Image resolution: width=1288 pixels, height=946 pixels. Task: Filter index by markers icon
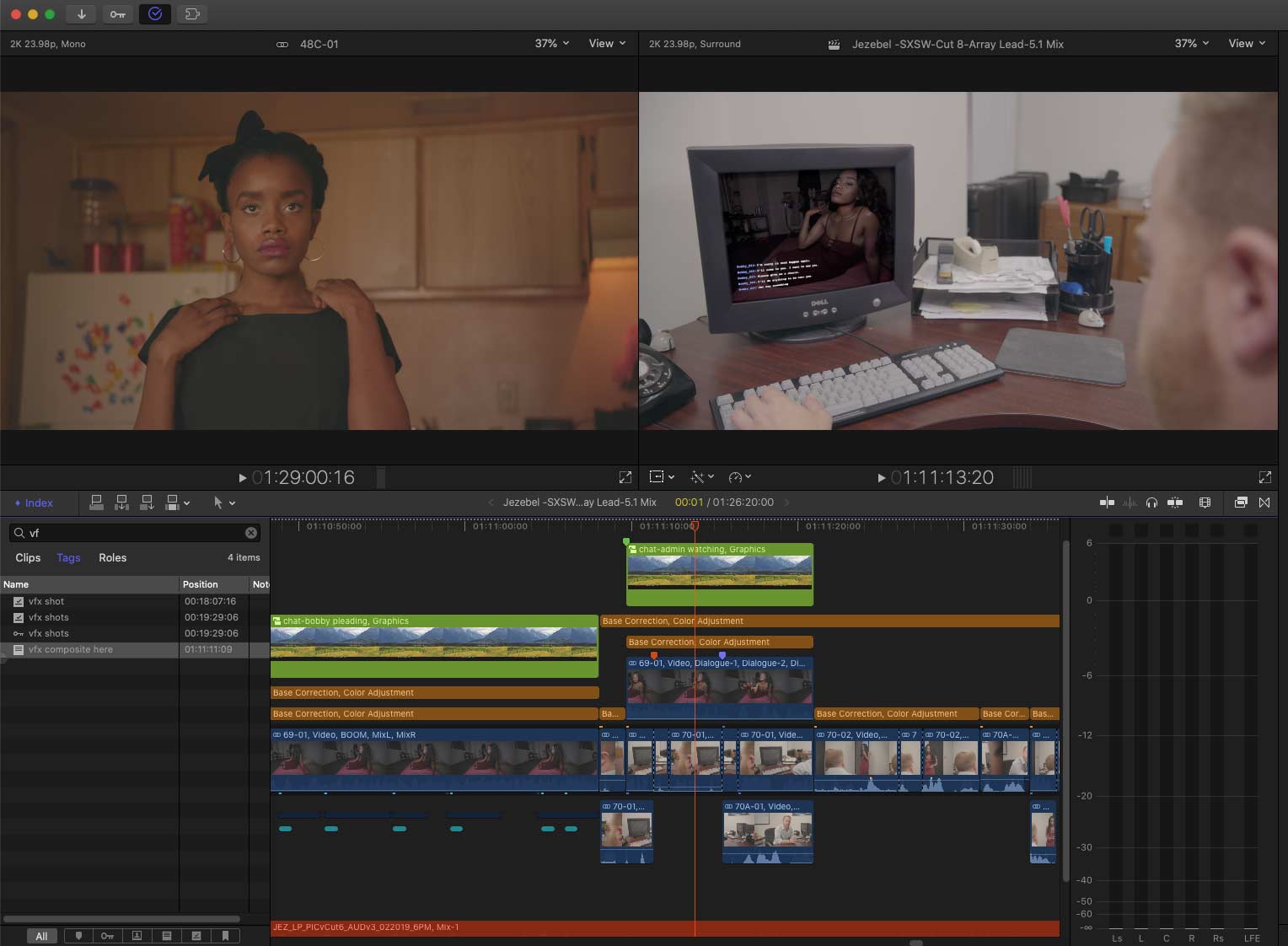pyautogui.click(x=79, y=936)
